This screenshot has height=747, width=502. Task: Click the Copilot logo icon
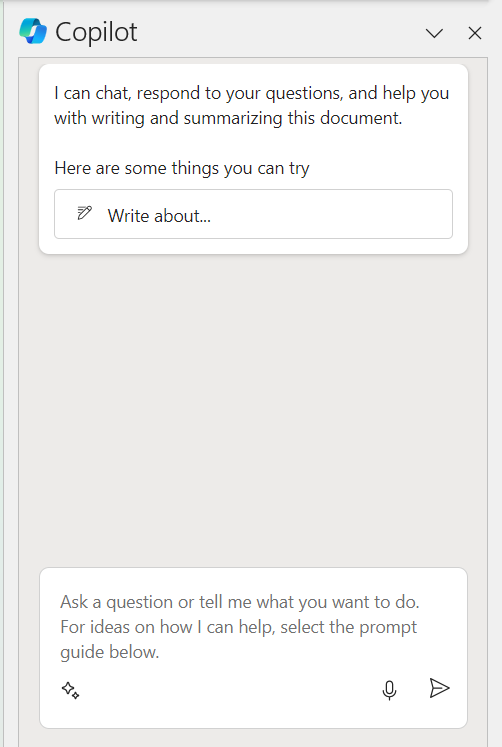[33, 31]
